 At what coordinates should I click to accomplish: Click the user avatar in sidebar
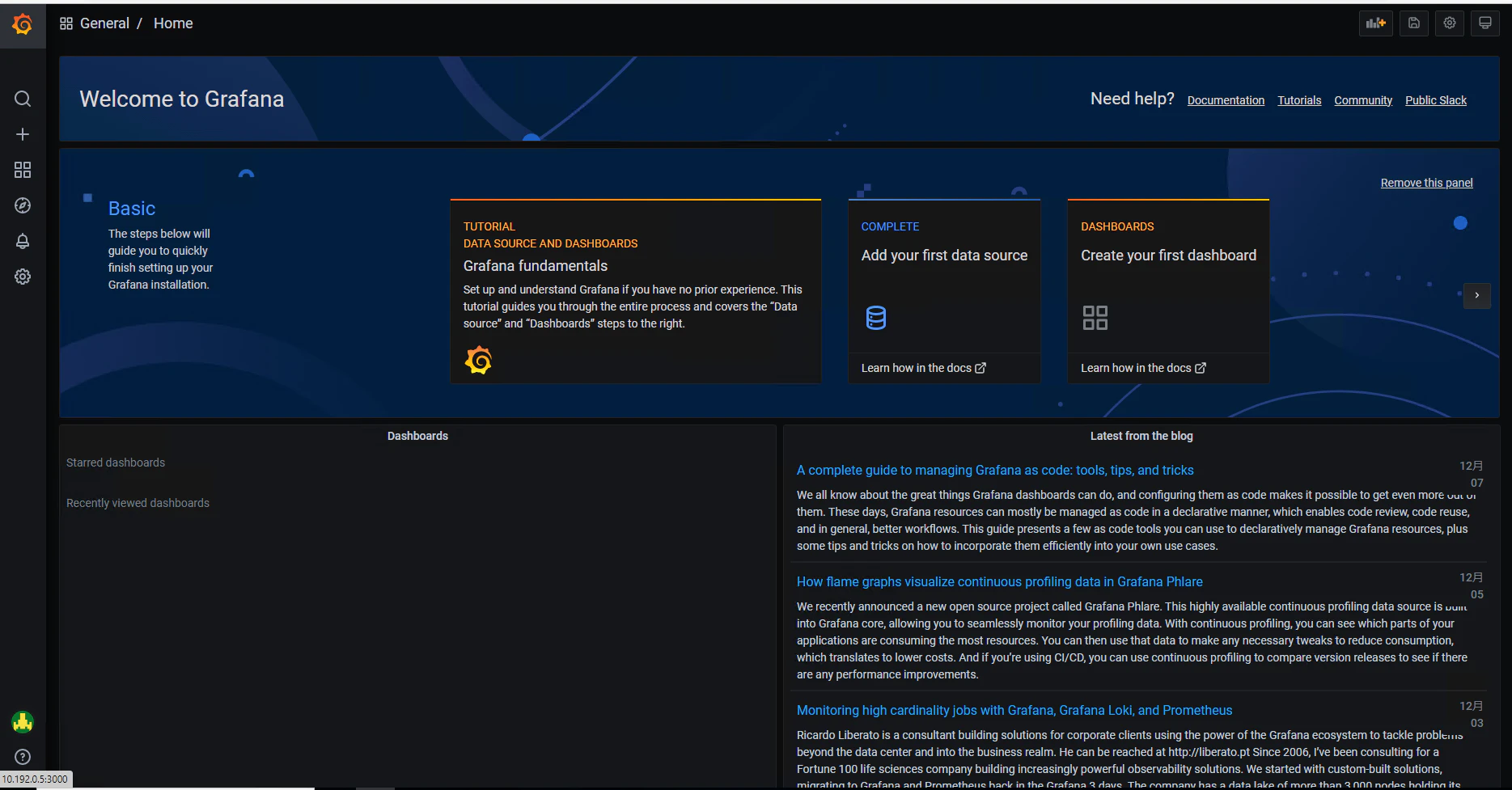click(23, 722)
